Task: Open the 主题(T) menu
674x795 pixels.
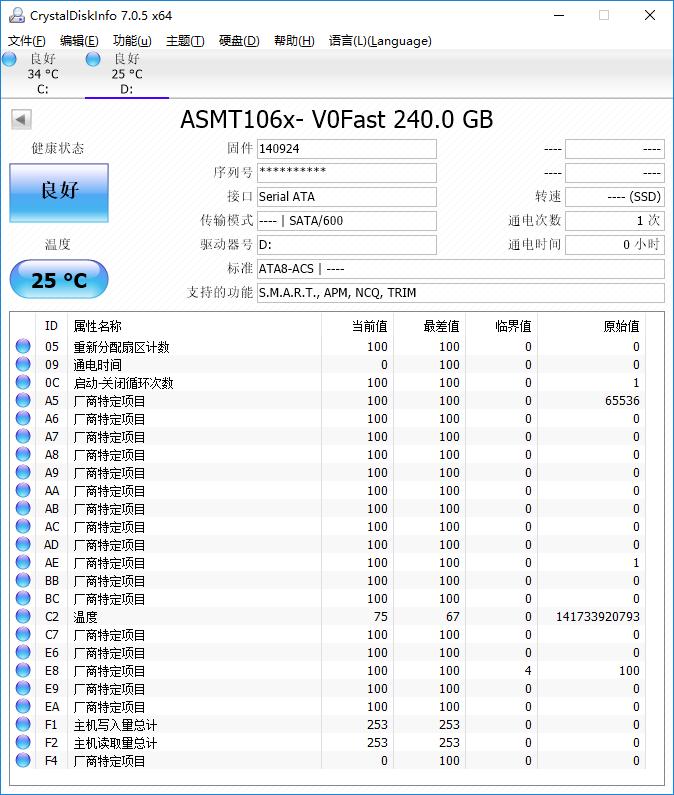Action: click(x=185, y=41)
